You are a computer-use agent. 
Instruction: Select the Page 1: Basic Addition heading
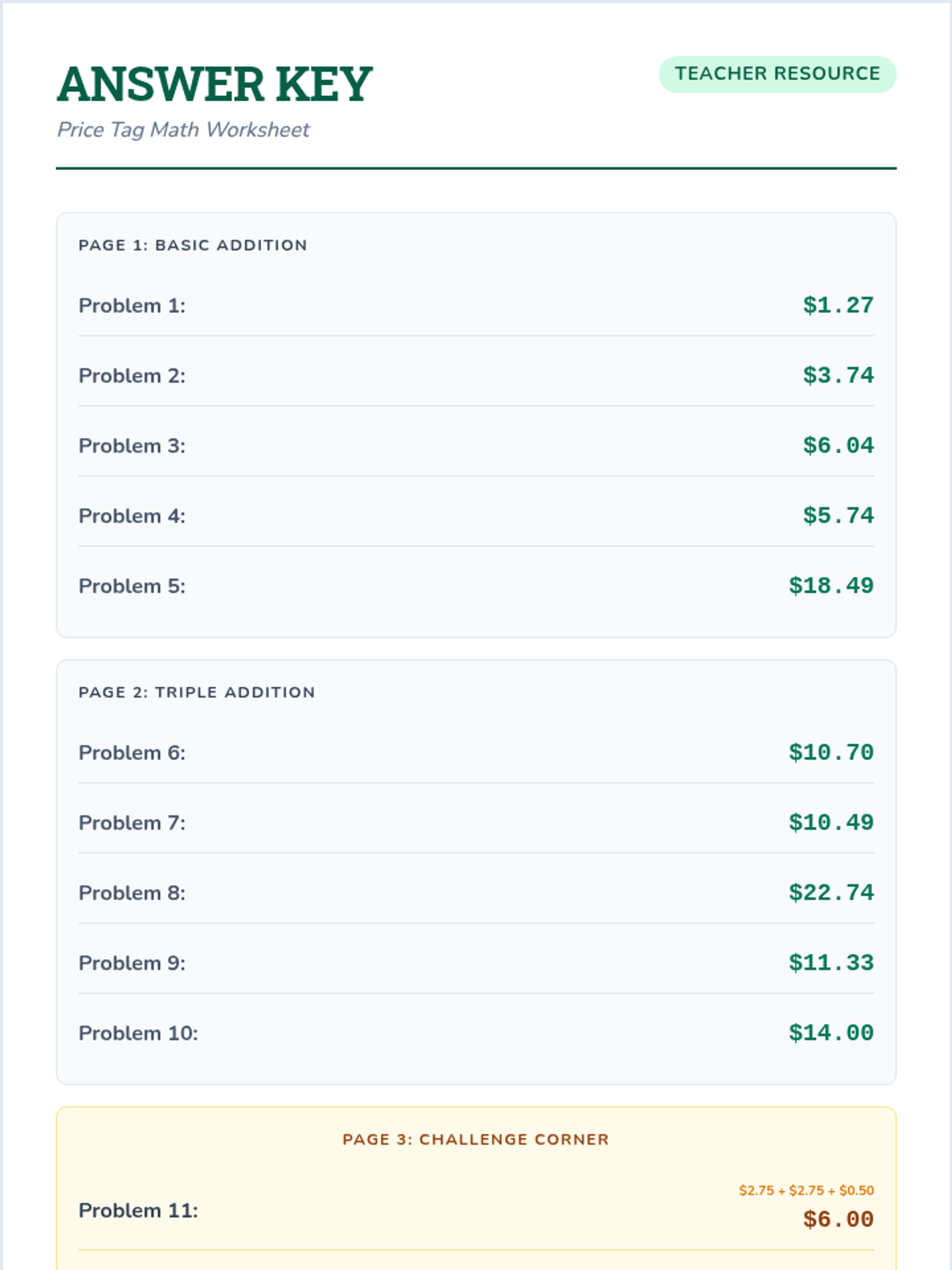tap(193, 245)
